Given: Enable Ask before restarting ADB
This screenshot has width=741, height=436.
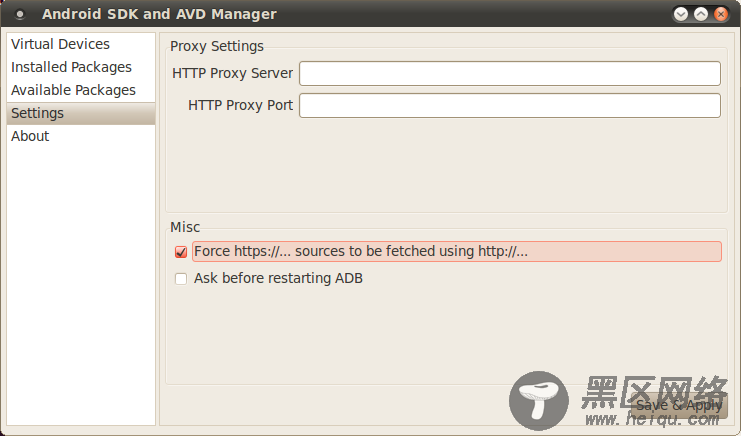Looking at the screenshot, I should point(181,279).
